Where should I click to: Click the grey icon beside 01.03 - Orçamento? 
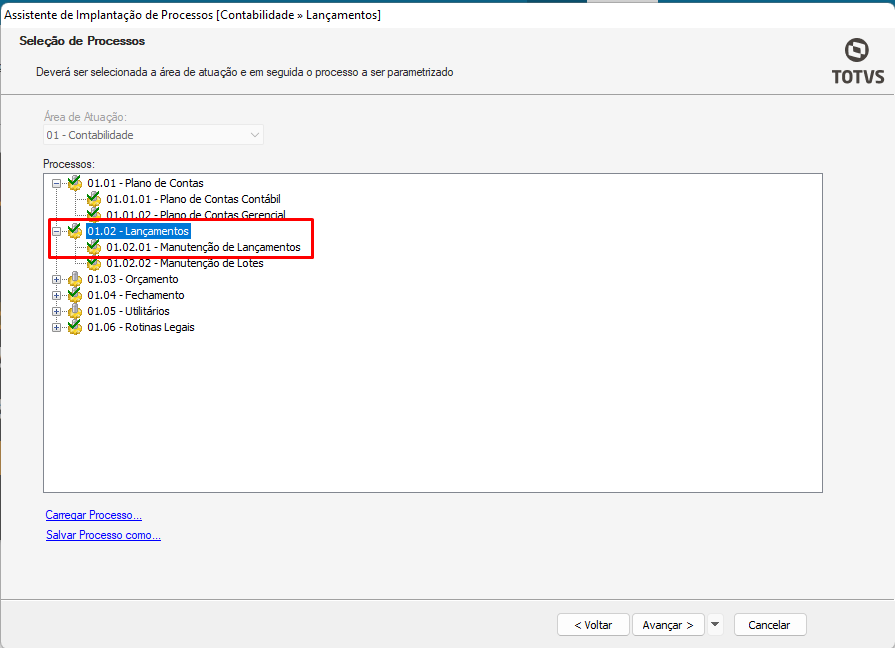[75, 279]
